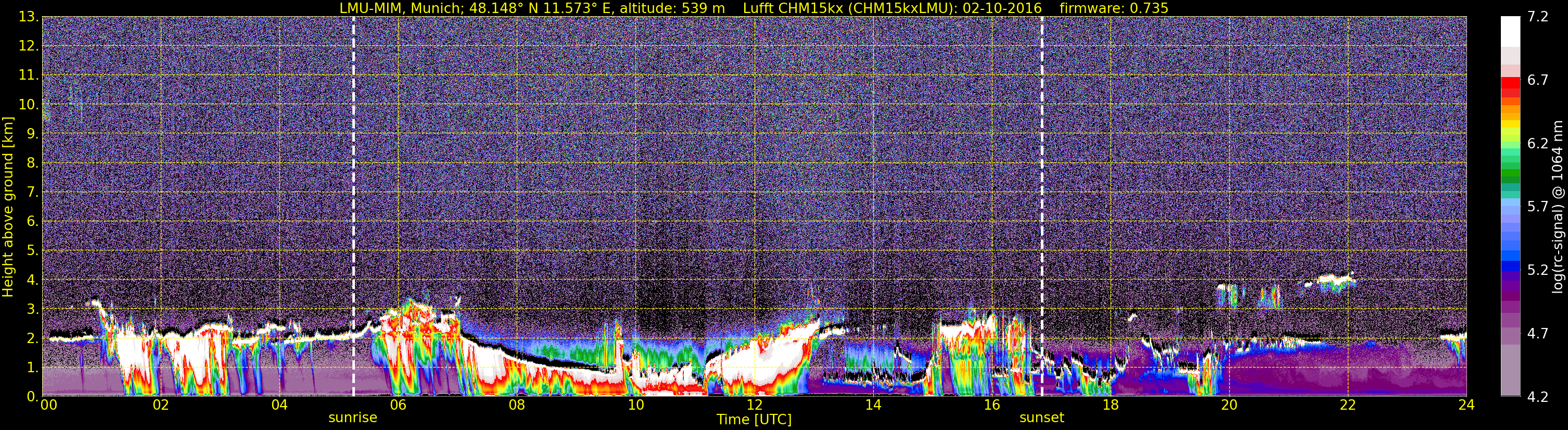Viewport: 1568px width, 430px height.
Task: Click the height axis tick label '4.'
Action: click(x=32, y=280)
